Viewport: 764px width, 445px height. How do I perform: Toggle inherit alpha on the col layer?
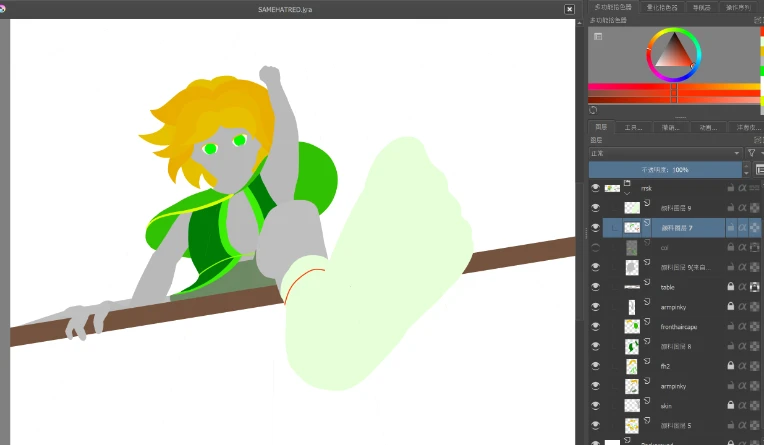click(754, 248)
